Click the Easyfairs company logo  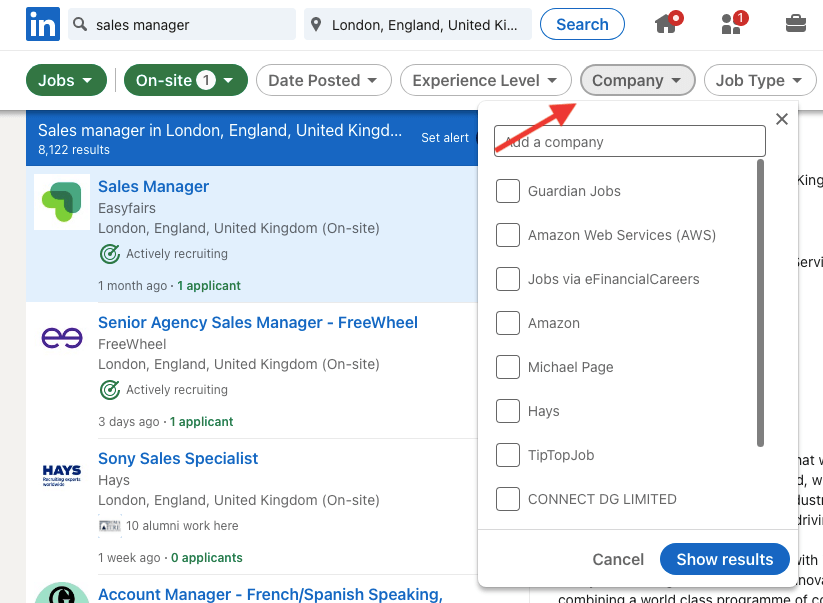(x=62, y=202)
